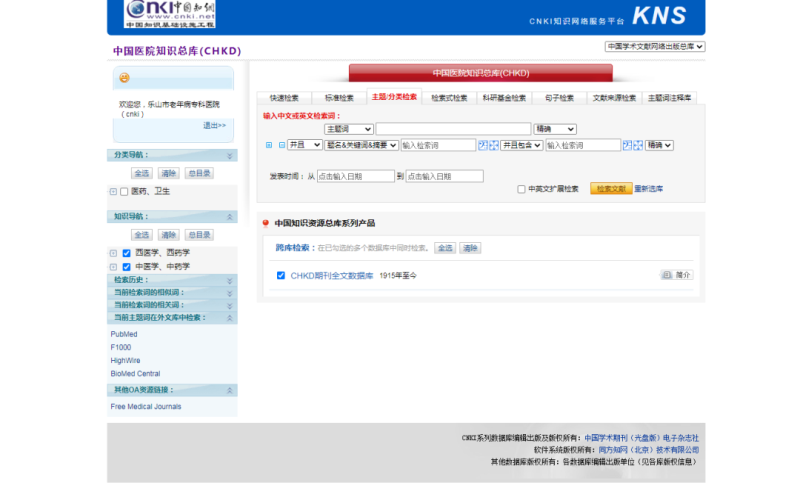Viewport: 800px width, 500px height.
Task: Click the red pin icon beside 中国知识资源总库系列产品
Action: click(x=266, y=223)
